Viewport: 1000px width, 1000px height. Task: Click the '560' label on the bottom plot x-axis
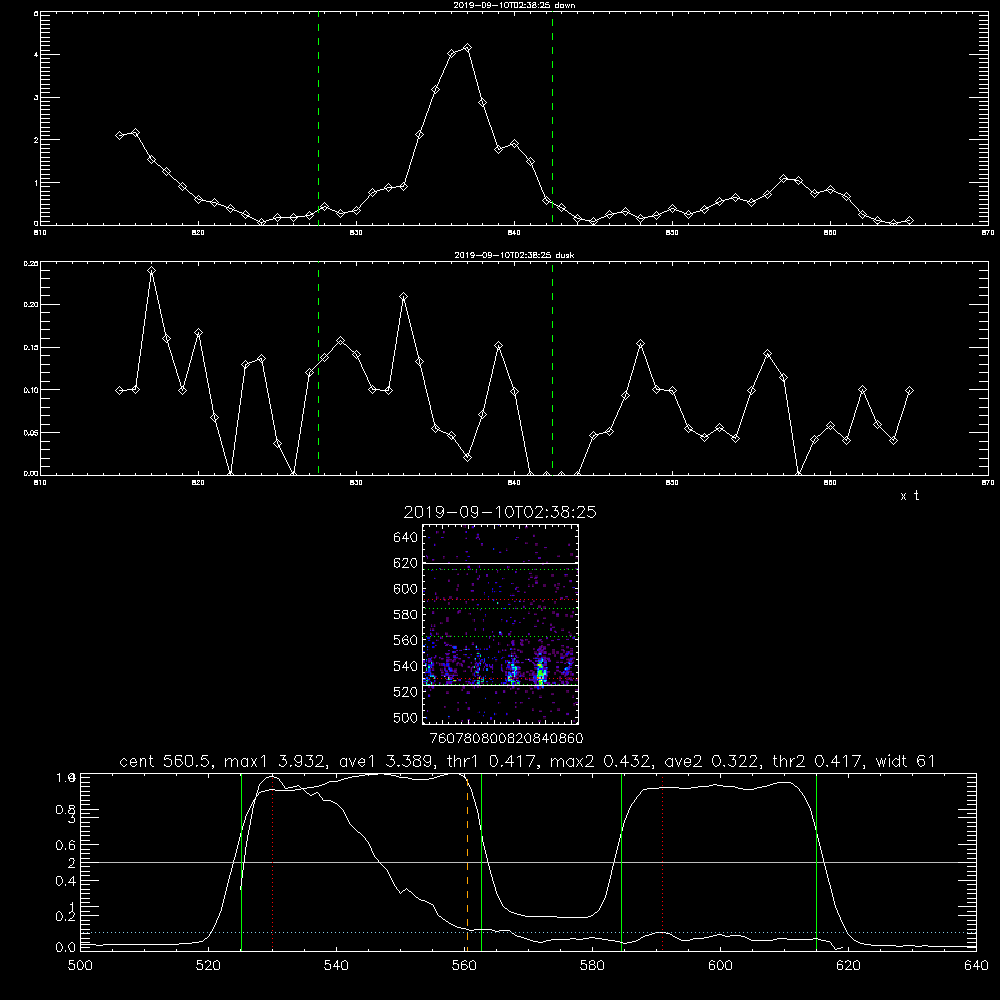464,966
